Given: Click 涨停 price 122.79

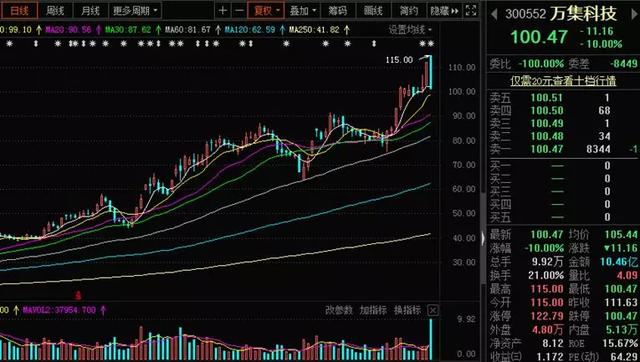Looking at the screenshot, I should click(547, 316).
